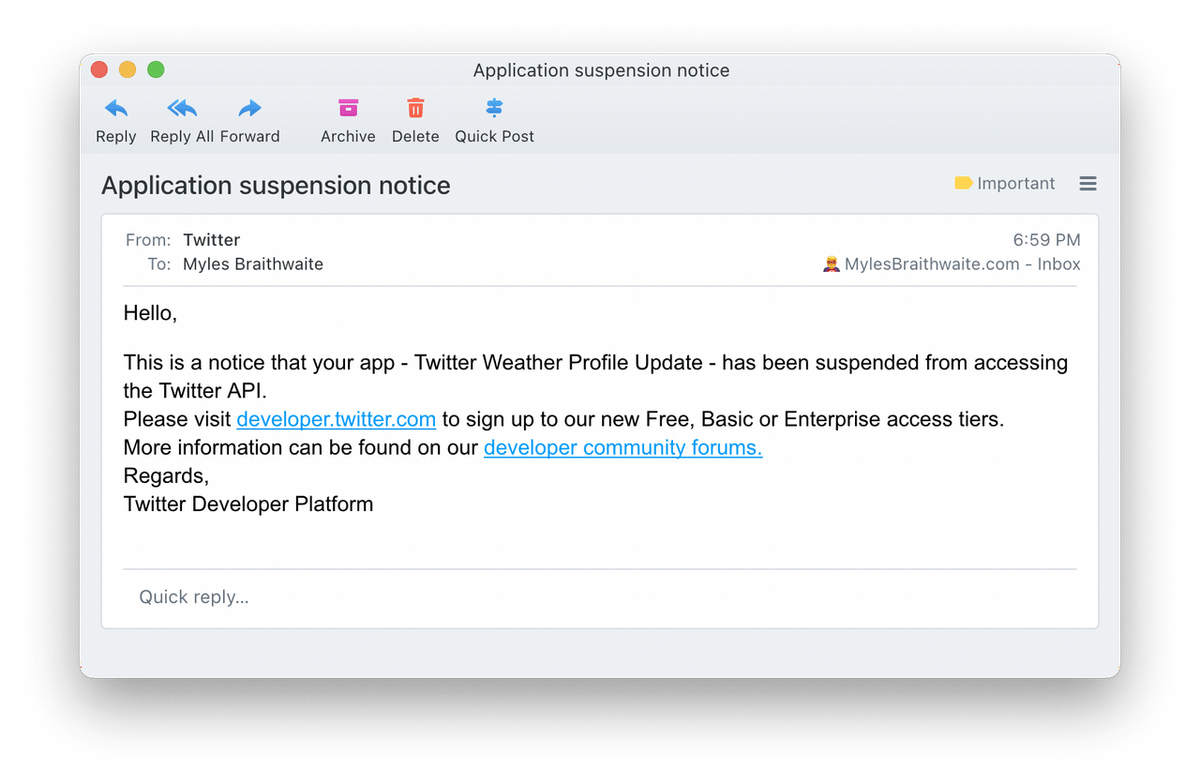
Task: Minimize the window with the yellow button
Action: (x=127, y=70)
